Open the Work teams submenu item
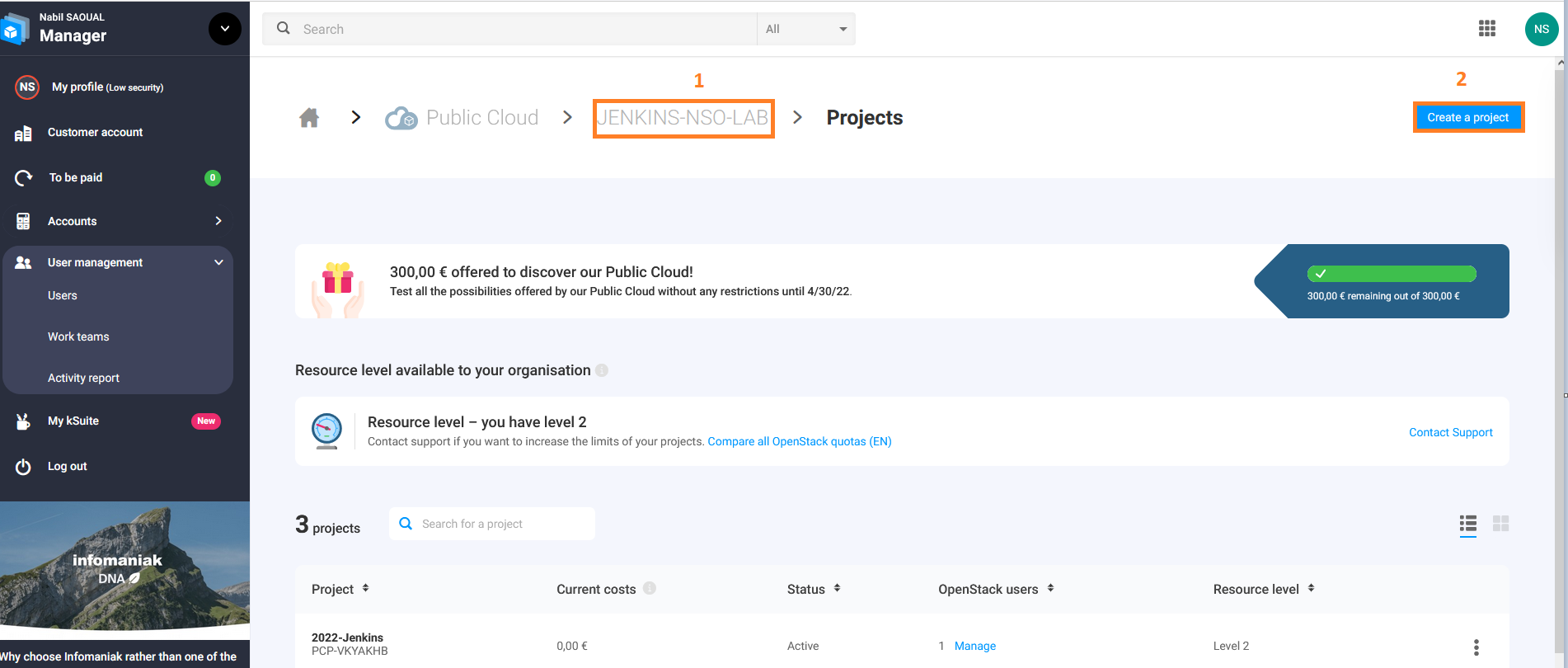Image resolution: width=1568 pixels, height=668 pixels. coord(78,336)
